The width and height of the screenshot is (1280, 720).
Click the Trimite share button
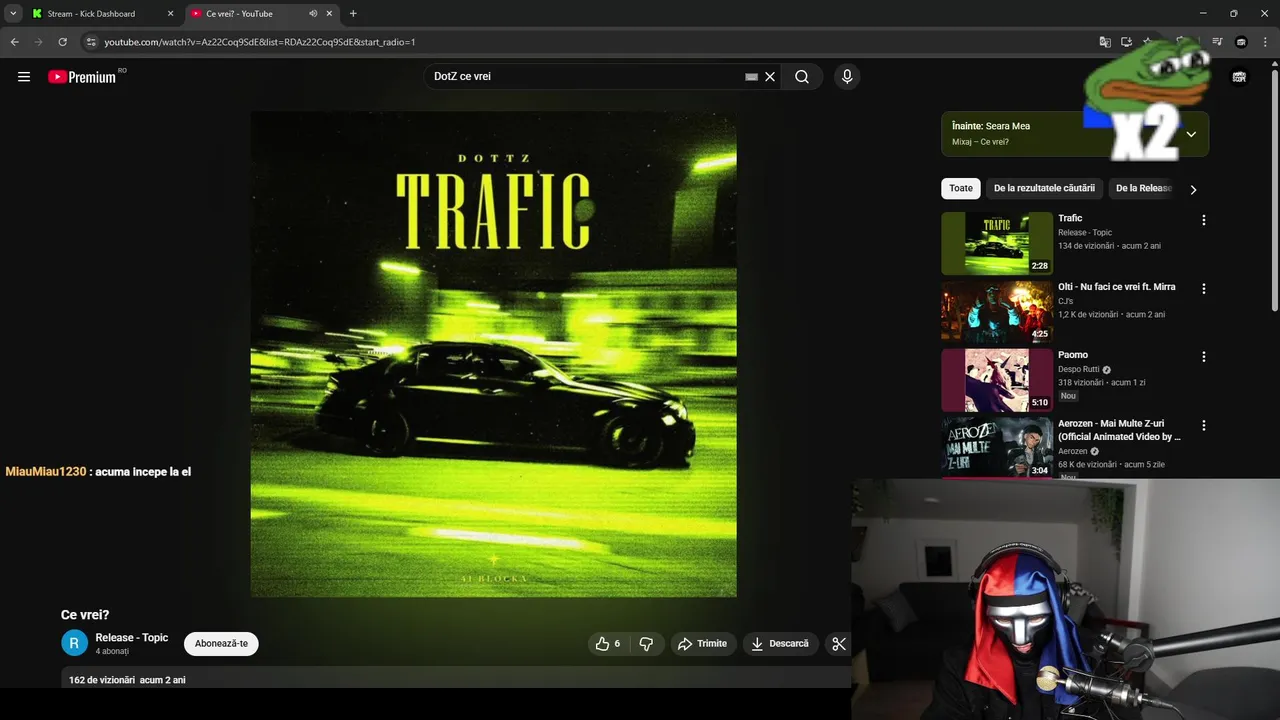[x=703, y=644]
